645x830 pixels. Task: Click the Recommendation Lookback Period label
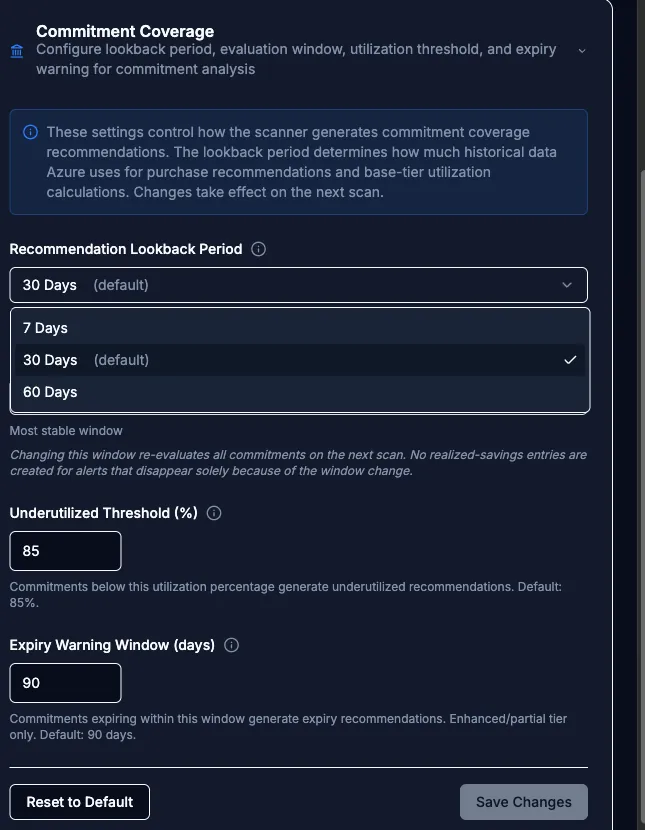[x=126, y=249]
